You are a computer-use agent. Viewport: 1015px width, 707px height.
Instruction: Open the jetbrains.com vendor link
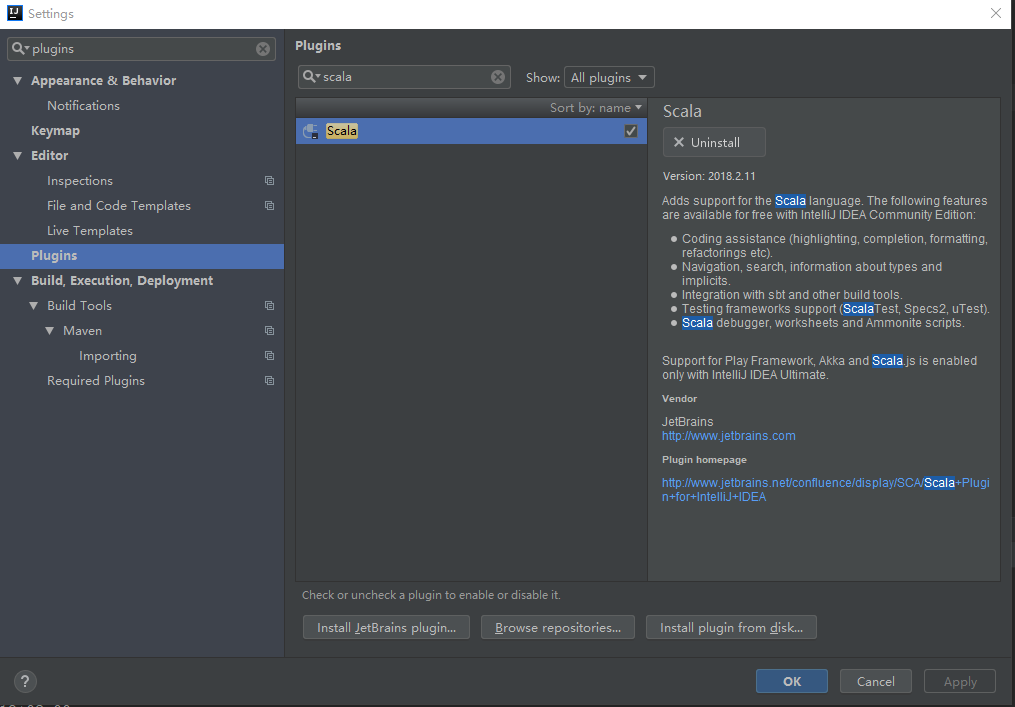(x=728, y=436)
